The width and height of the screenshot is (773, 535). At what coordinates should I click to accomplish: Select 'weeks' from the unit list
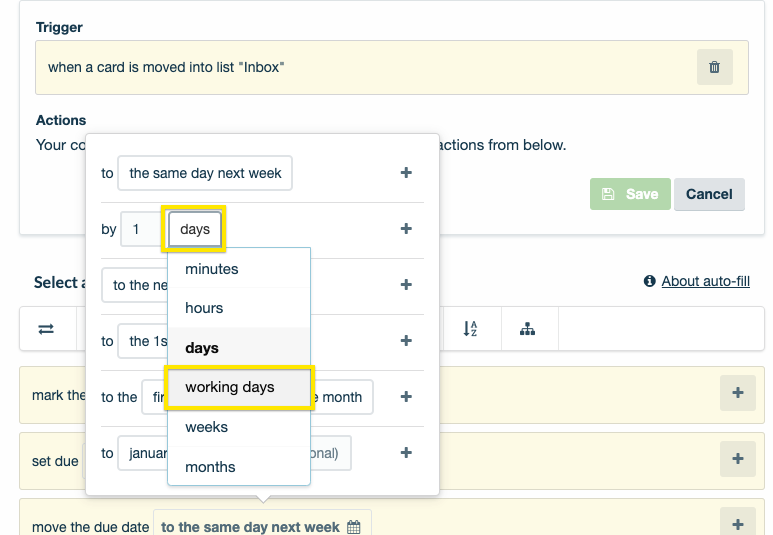[239, 427]
